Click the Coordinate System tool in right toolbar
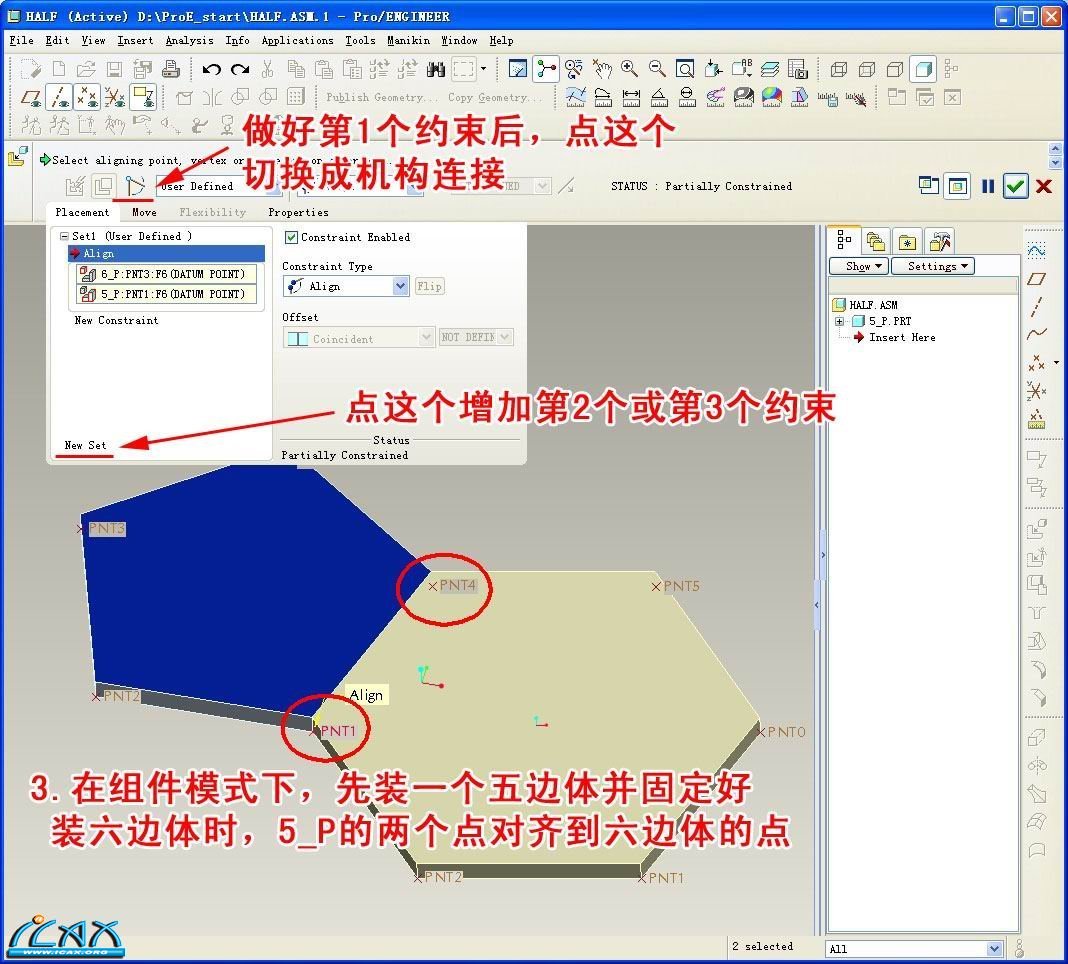Screen dimensions: 1068x964 (x=1036, y=391)
